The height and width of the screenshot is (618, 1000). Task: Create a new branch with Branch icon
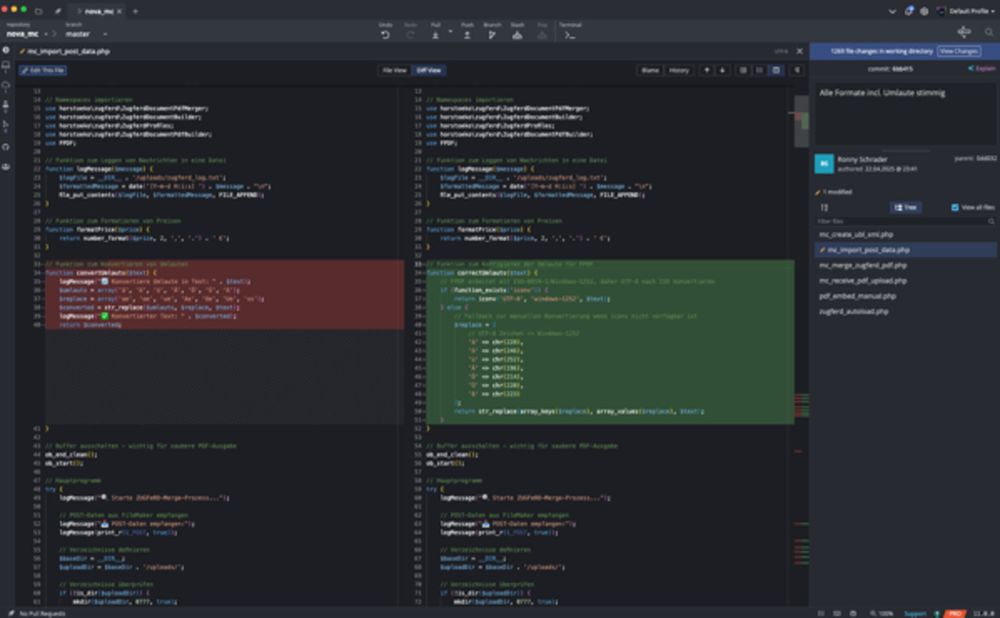(492, 34)
